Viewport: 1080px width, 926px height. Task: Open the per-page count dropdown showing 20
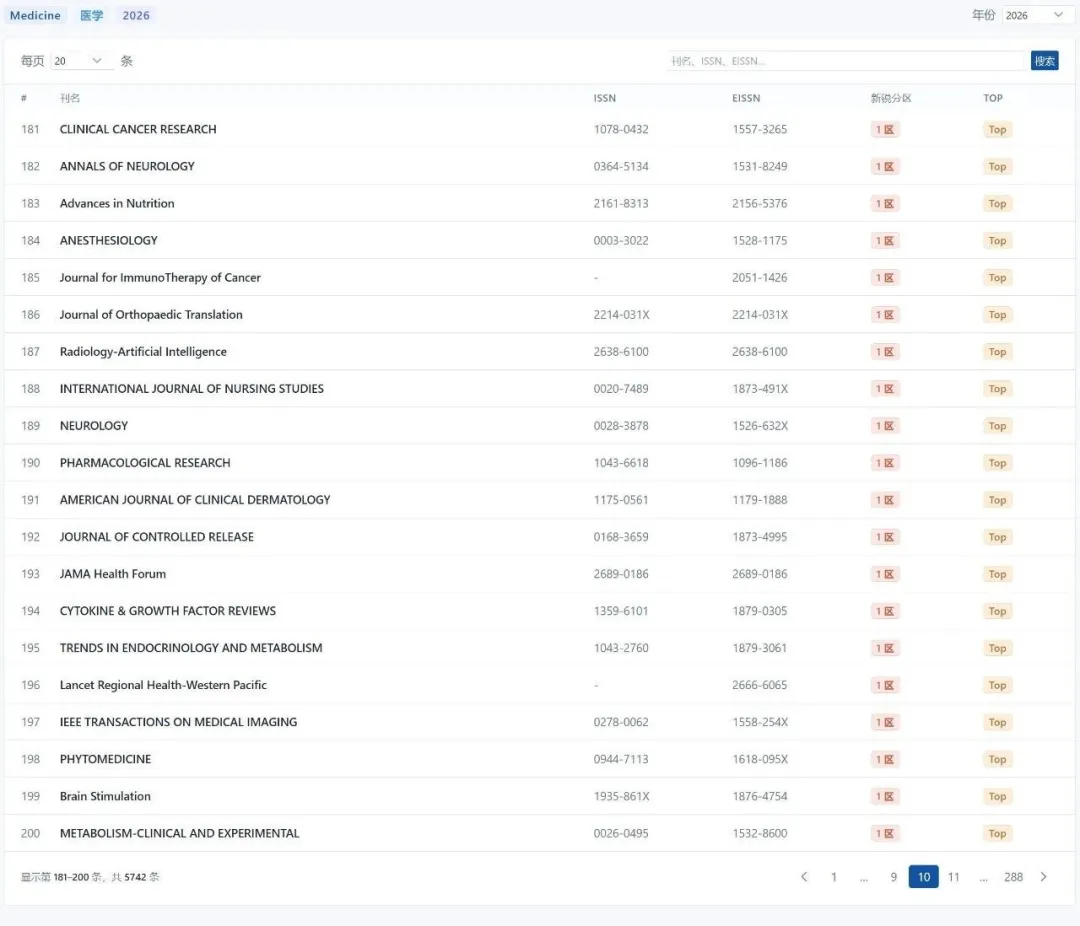(79, 61)
